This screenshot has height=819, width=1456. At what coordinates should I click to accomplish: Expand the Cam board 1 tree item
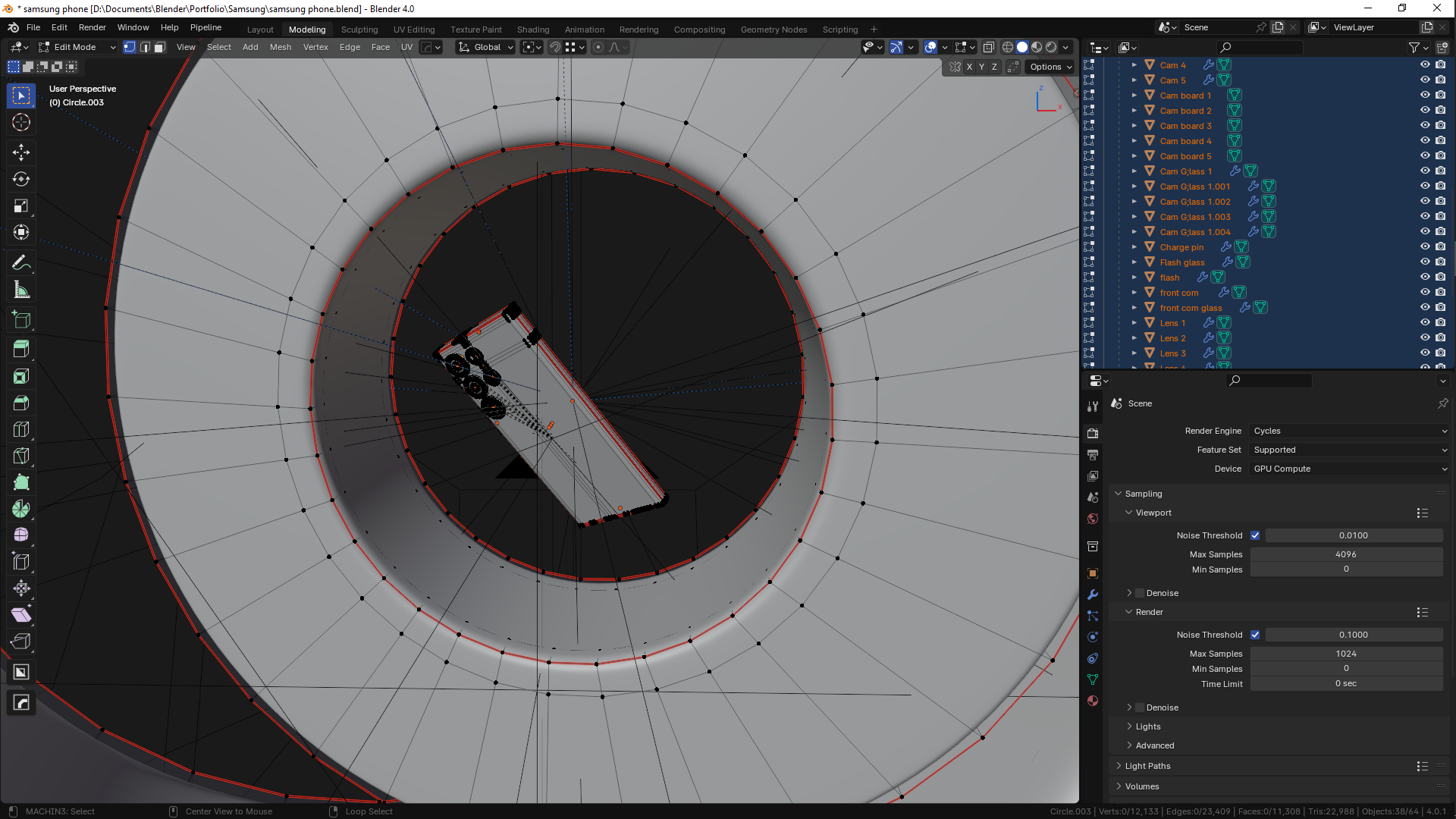pyautogui.click(x=1134, y=96)
